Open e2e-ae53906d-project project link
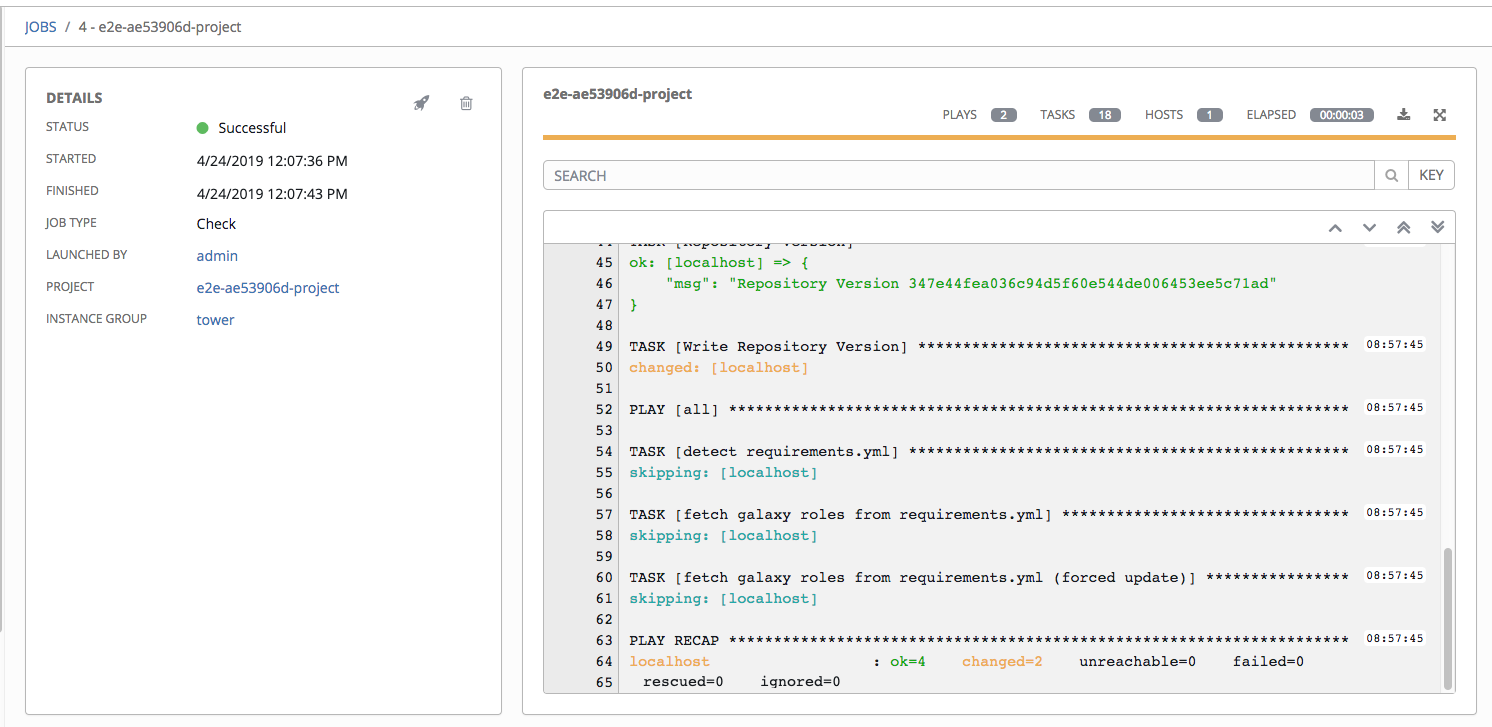This screenshot has height=727, width=1492. click(268, 288)
